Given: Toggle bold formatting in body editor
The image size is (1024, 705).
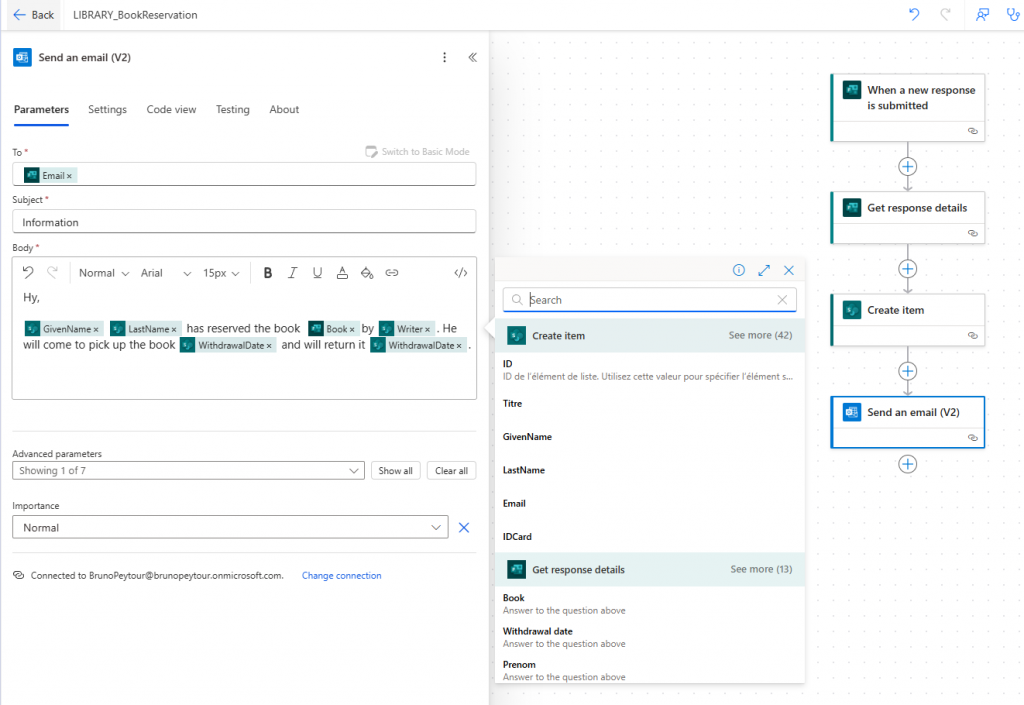Looking at the screenshot, I should click(267, 273).
